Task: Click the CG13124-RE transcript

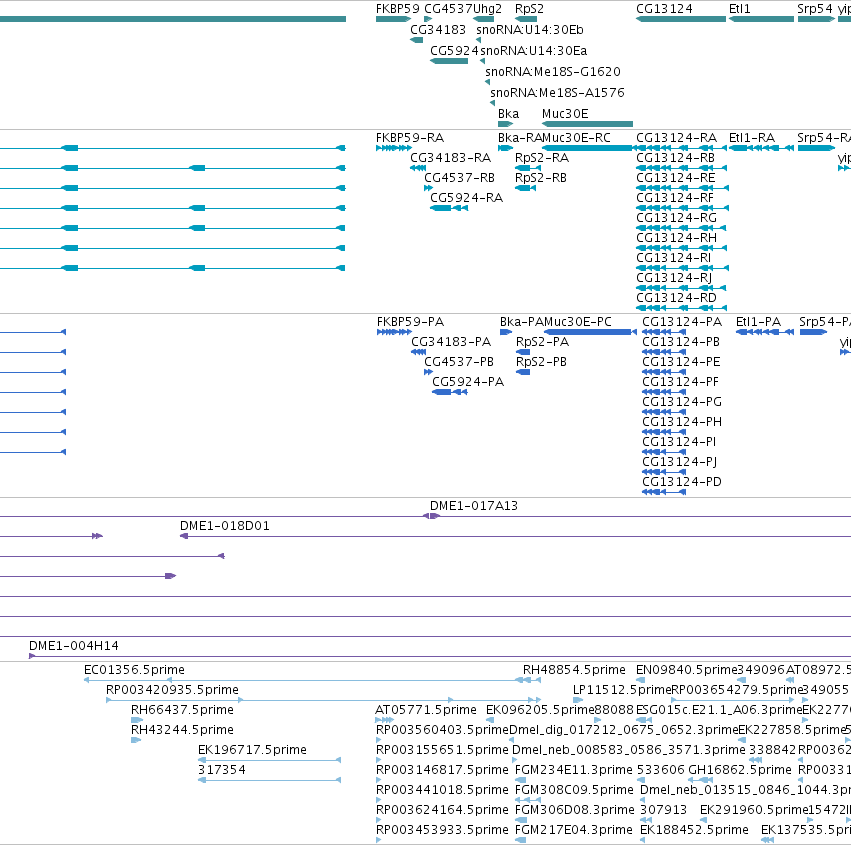Action: [x=682, y=188]
